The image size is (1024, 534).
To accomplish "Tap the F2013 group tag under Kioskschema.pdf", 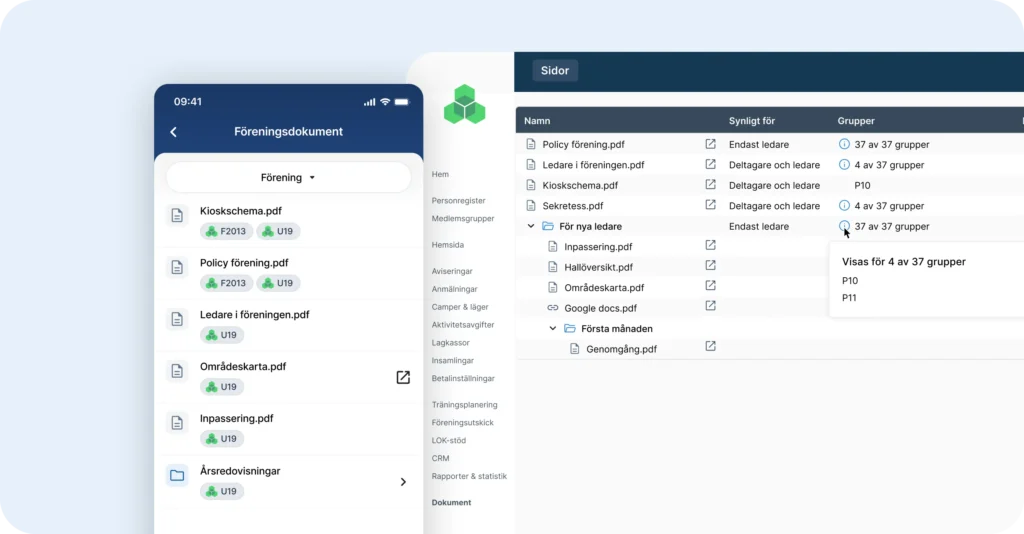I will (x=226, y=231).
